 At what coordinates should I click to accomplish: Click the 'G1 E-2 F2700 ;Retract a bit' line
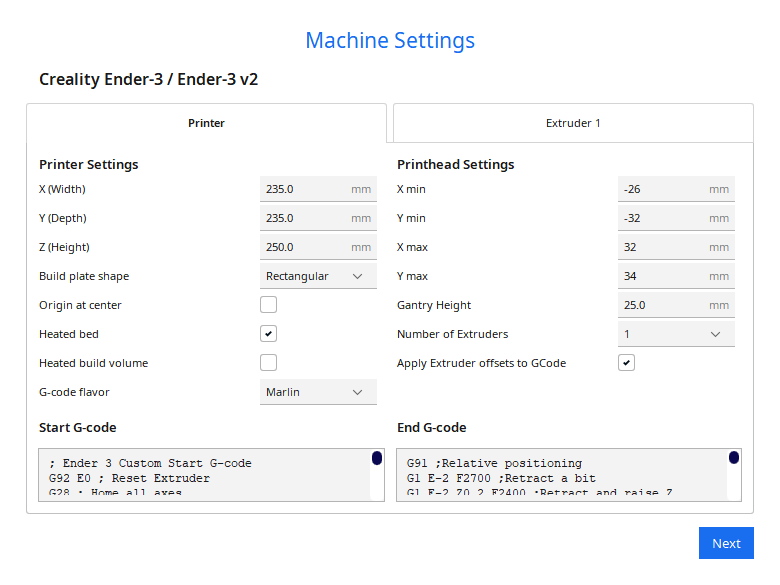coord(501,479)
